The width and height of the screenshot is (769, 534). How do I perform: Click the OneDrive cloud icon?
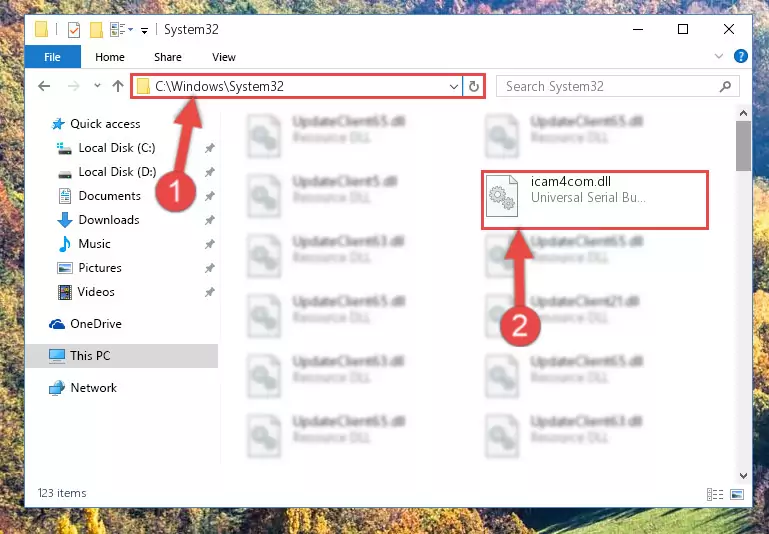57,324
